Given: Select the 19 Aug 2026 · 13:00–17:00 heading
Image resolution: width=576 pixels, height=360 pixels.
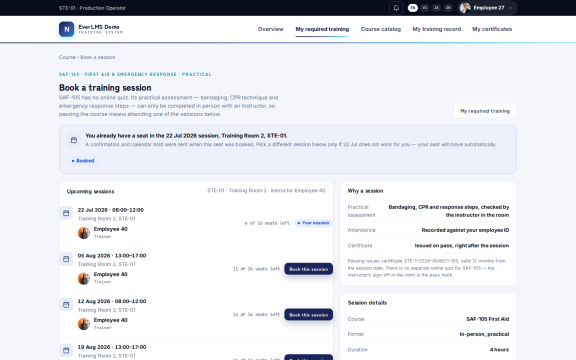Looking at the screenshot, I should pos(112,347).
